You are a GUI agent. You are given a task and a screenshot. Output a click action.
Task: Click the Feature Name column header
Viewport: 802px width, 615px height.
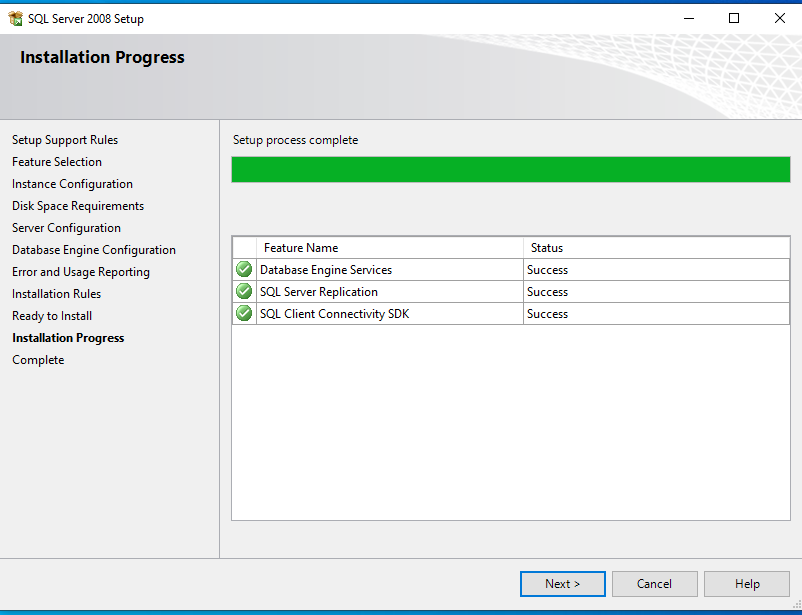pyautogui.click(x=390, y=248)
